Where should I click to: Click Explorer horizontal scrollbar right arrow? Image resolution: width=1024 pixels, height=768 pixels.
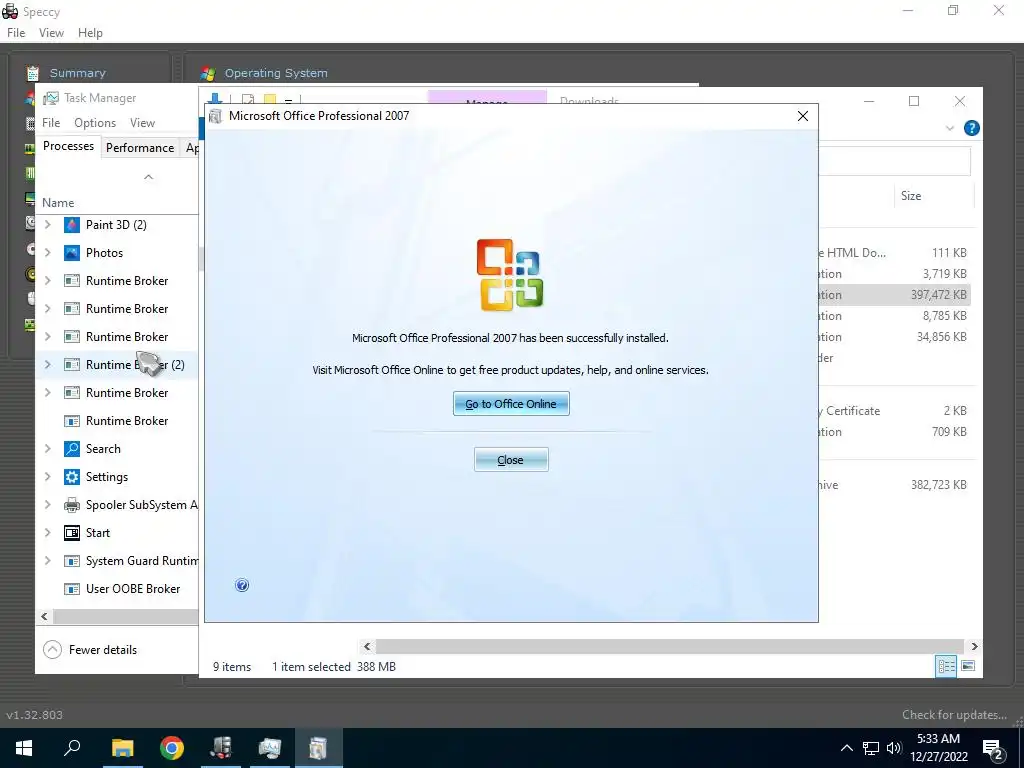click(974, 647)
